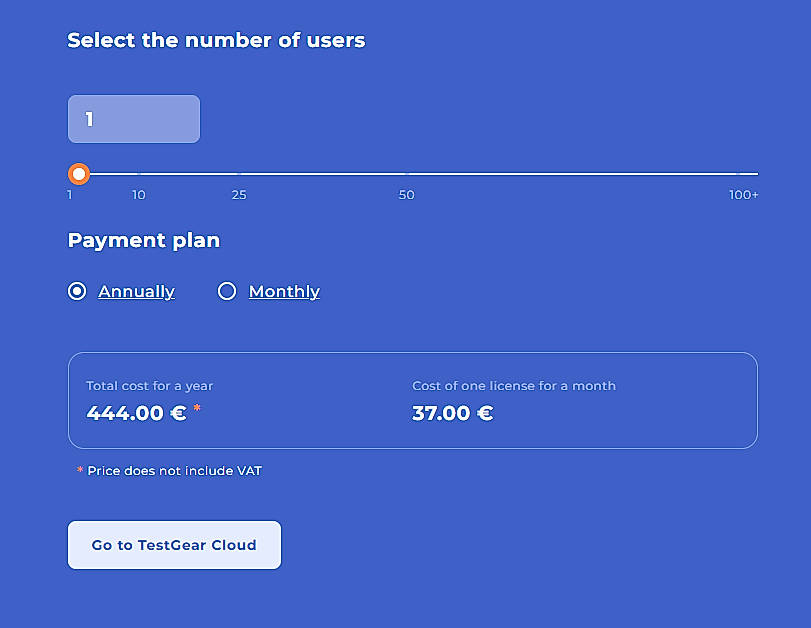Click the VAT disclaimer note
This screenshot has height=628, width=811.
[170, 470]
